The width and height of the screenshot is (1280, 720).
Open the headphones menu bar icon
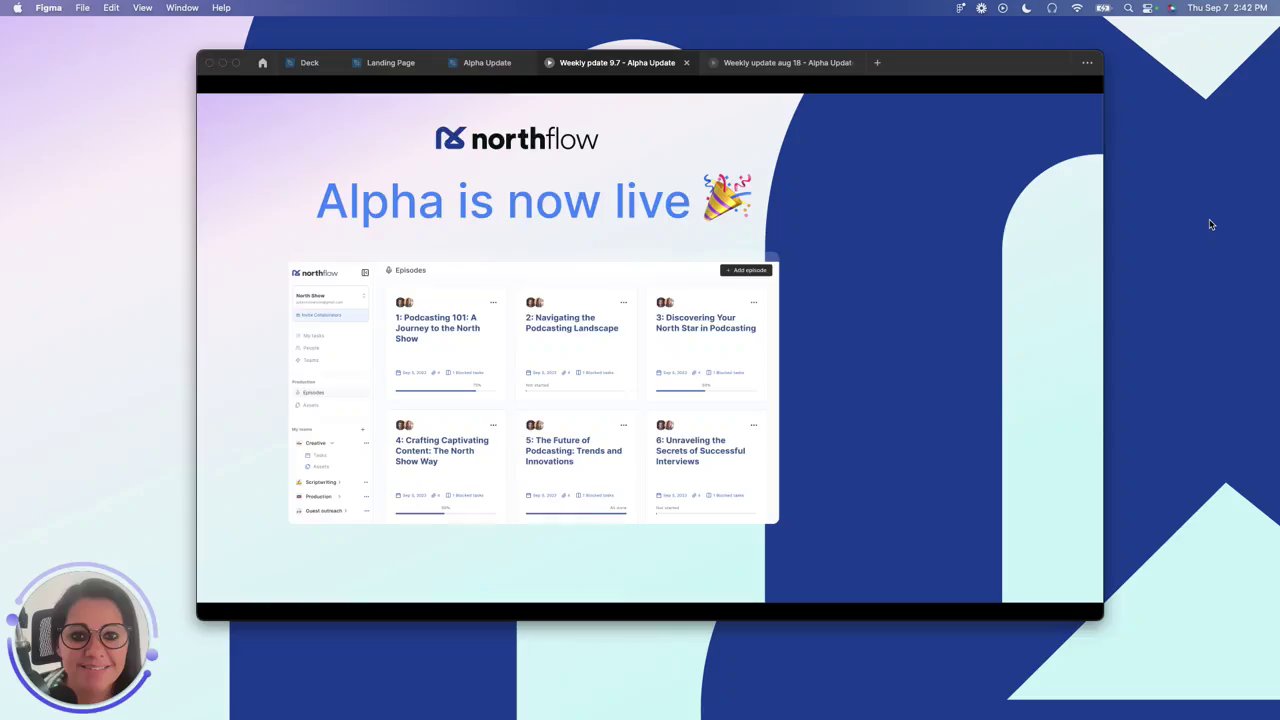(x=1052, y=8)
